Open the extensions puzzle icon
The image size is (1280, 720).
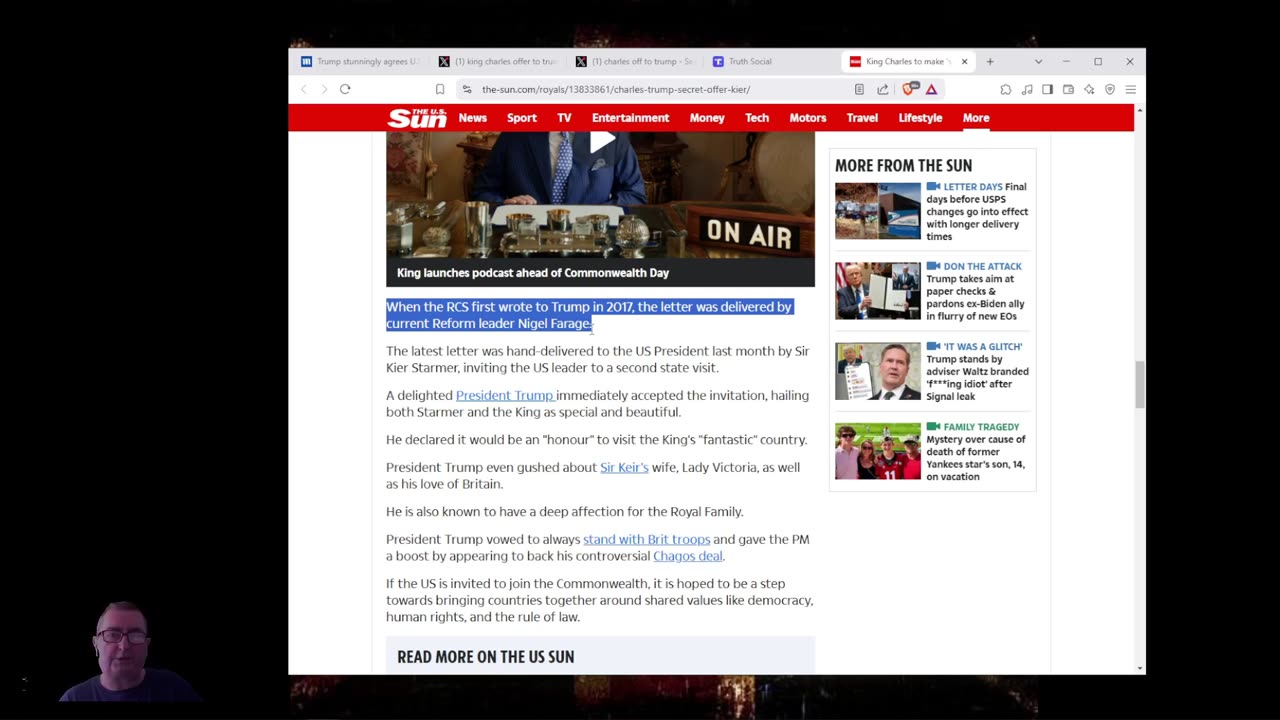pos(1006,89)
